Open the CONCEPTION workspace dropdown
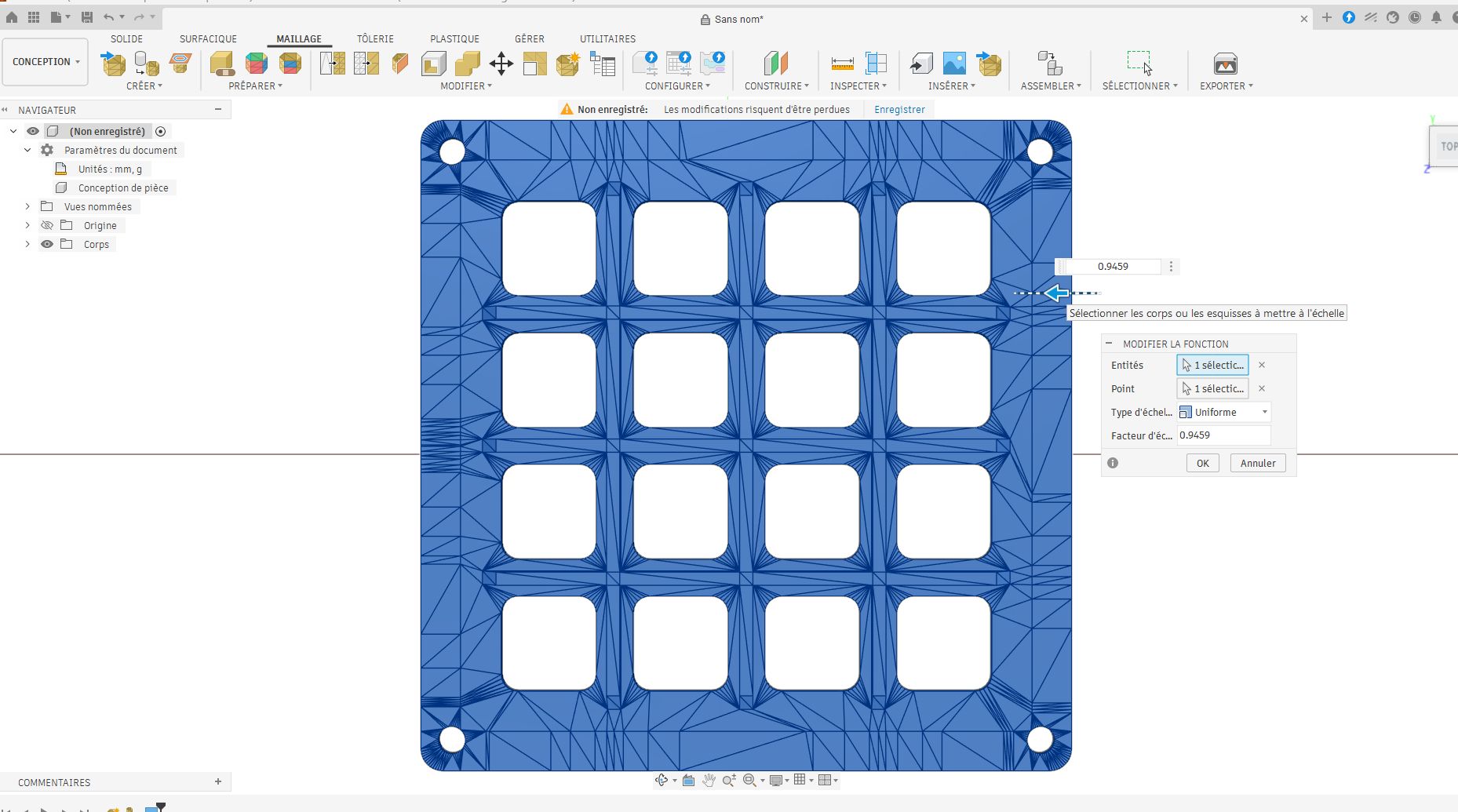1458x812 pixels. click(46, 62)
